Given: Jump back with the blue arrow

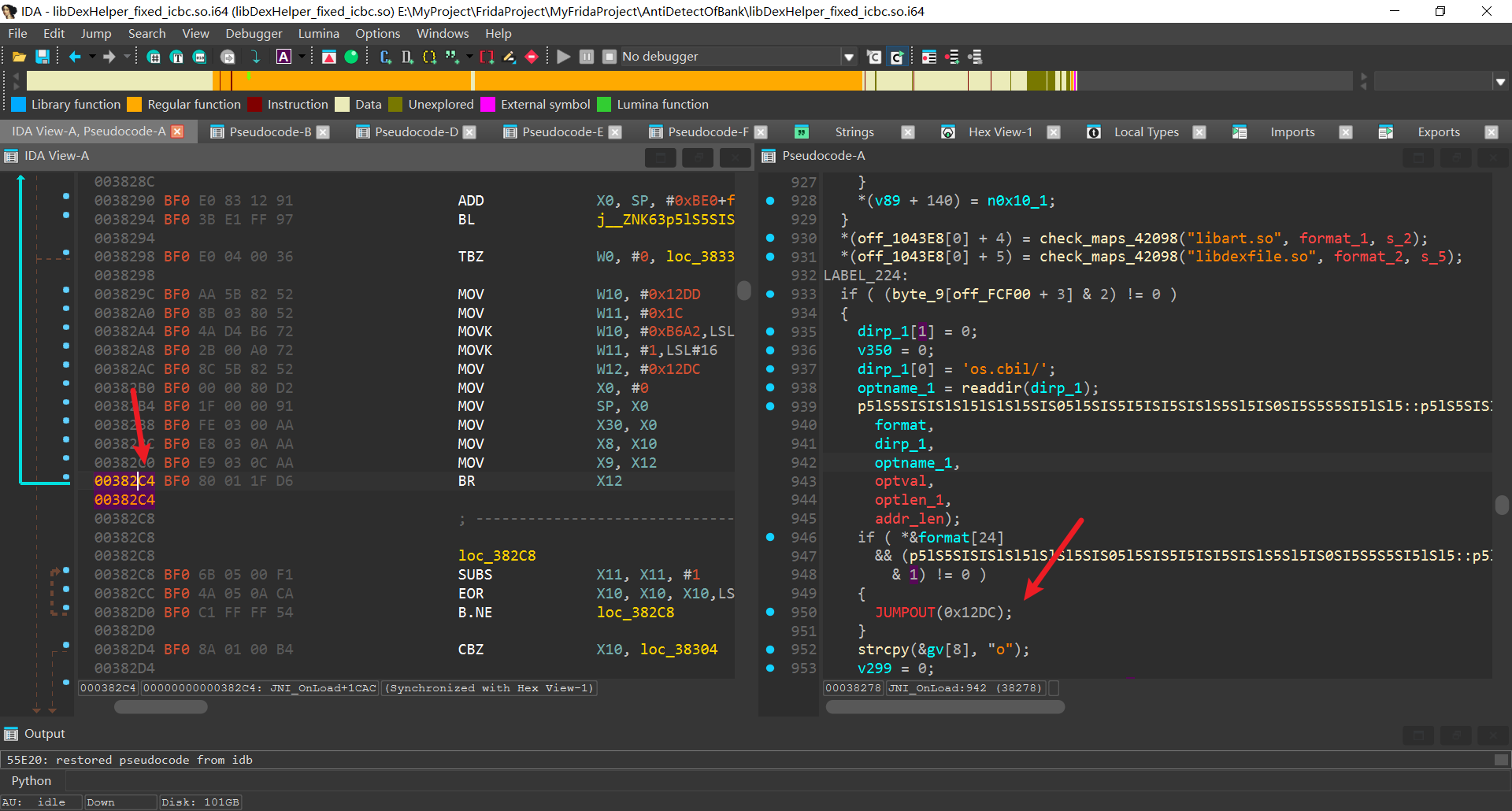Looking at the screenshot, I should coord(75,57).
